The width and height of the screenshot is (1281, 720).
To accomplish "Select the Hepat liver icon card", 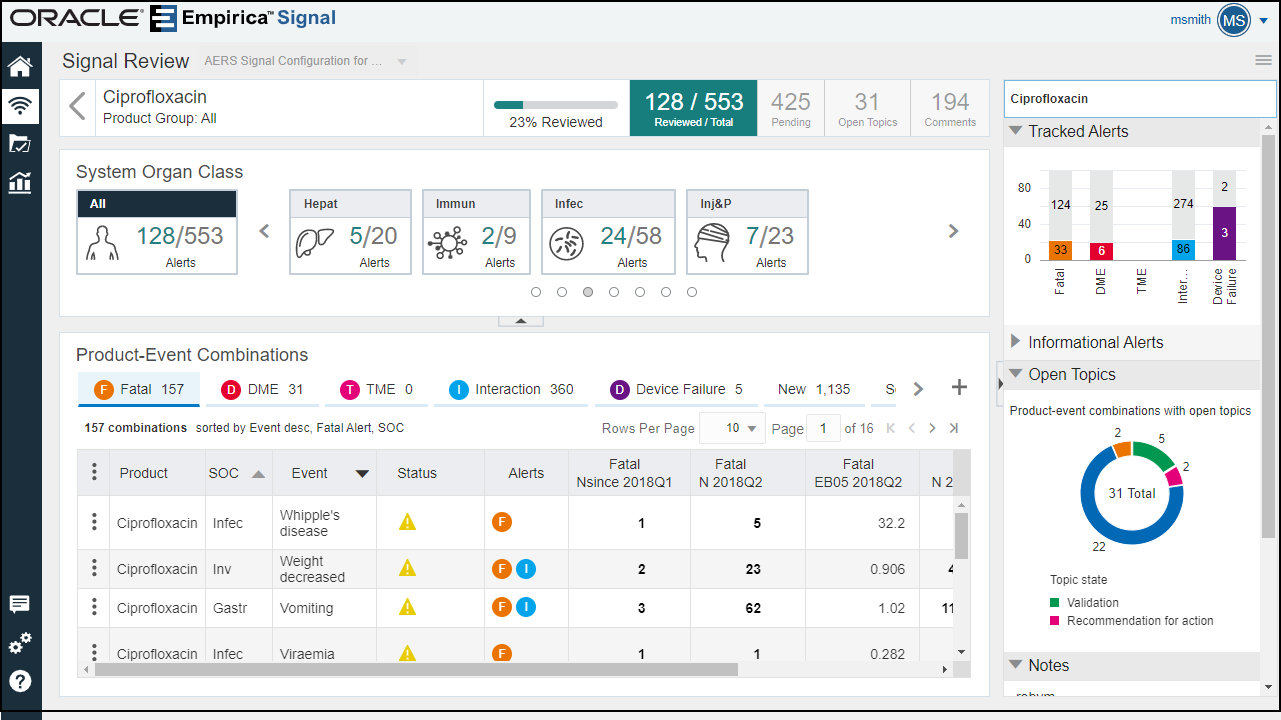I will coord(314,245).
